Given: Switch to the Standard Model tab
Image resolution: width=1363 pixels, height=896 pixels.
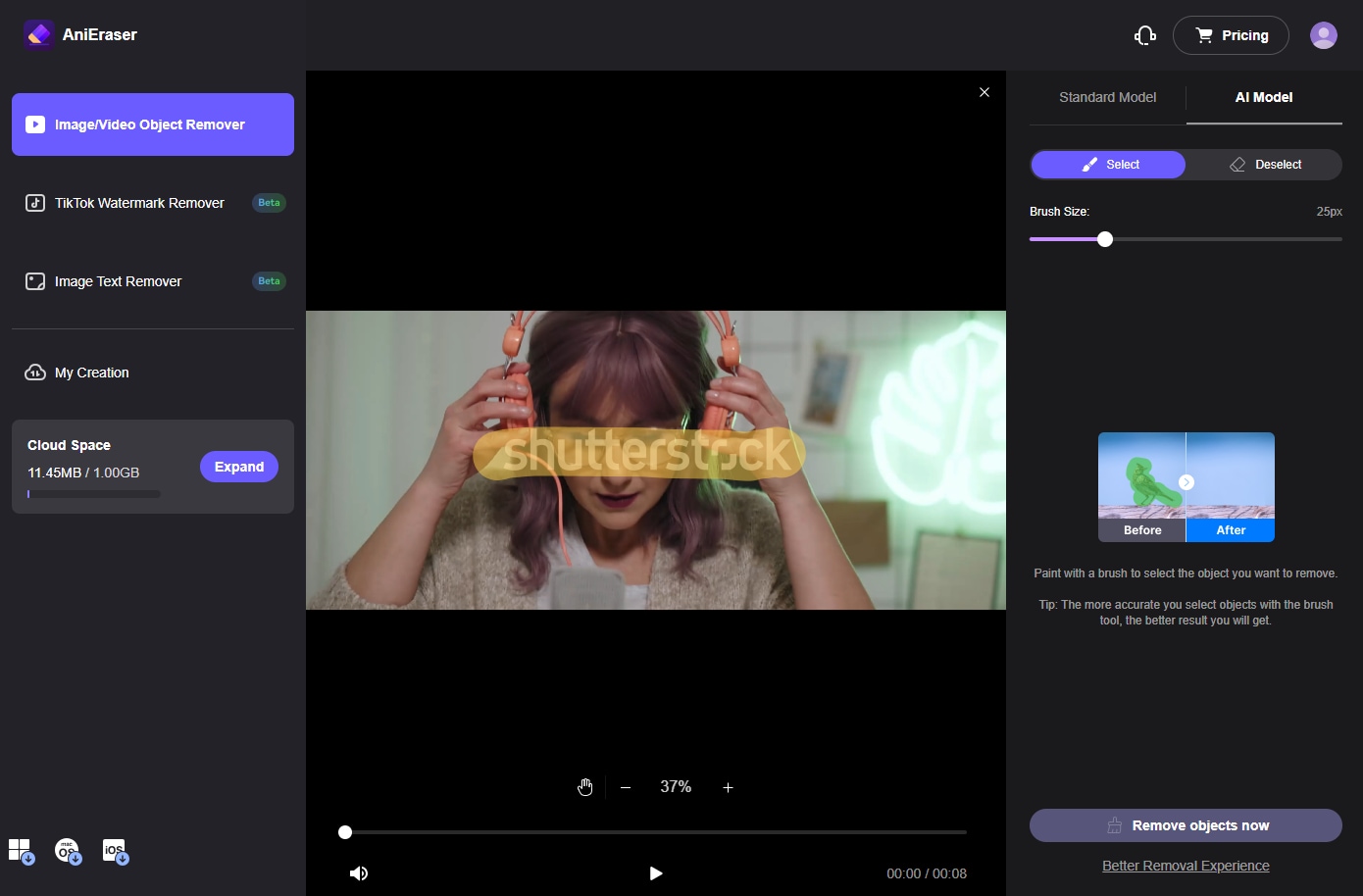Looking at the screenshot, I should point(1107,97).
